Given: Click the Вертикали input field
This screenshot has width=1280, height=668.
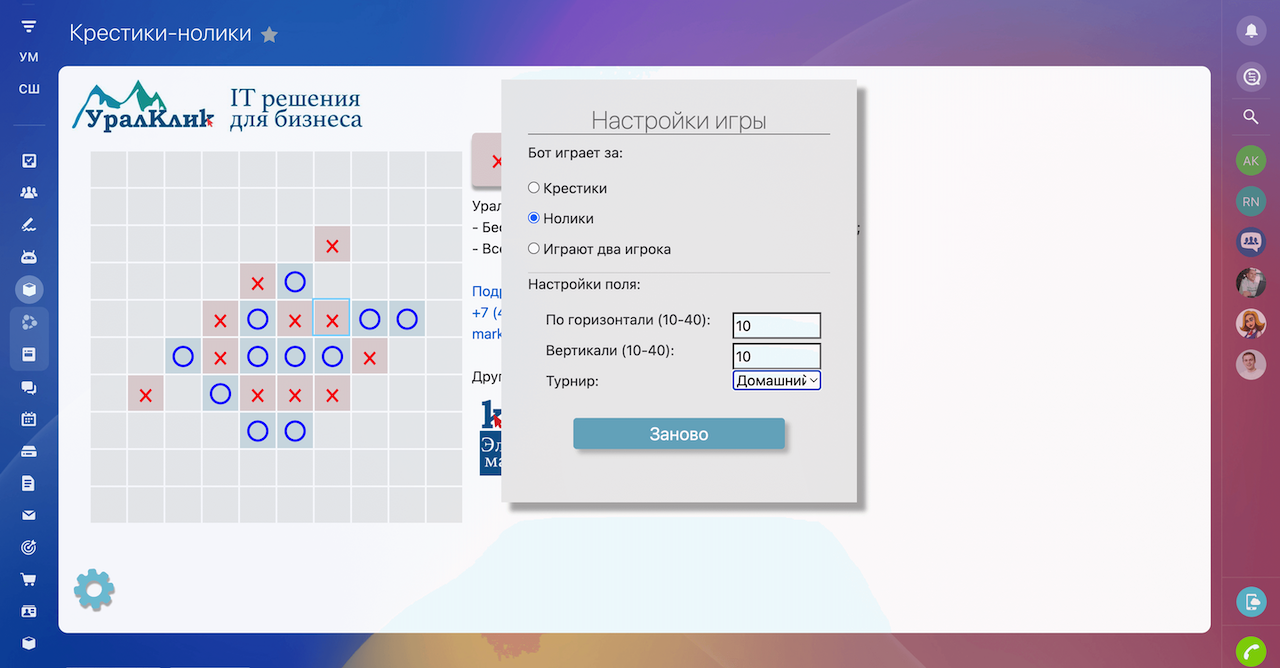Looking at the screenshot, I should pos(777,356).
